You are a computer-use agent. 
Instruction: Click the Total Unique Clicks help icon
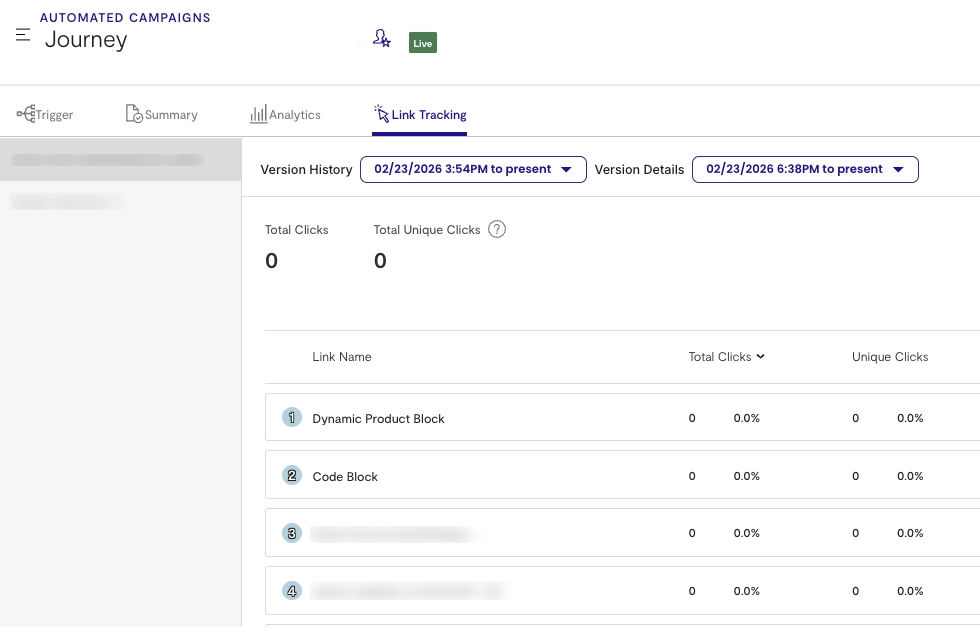[x=497, y=229]
